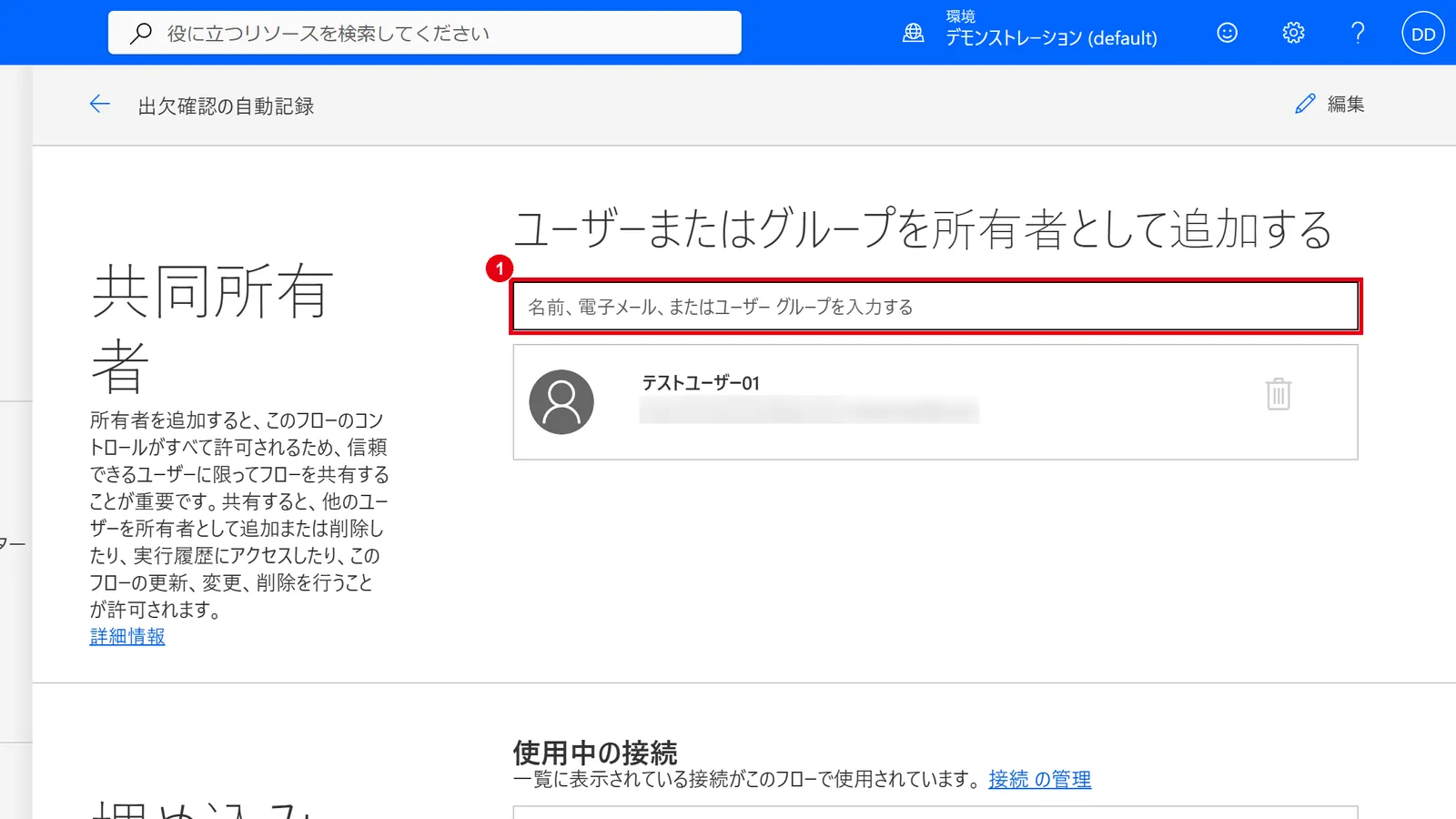Open the settings gear in the header
Viewport: 1456px width, 819px height.
(x=1293, y=34)
